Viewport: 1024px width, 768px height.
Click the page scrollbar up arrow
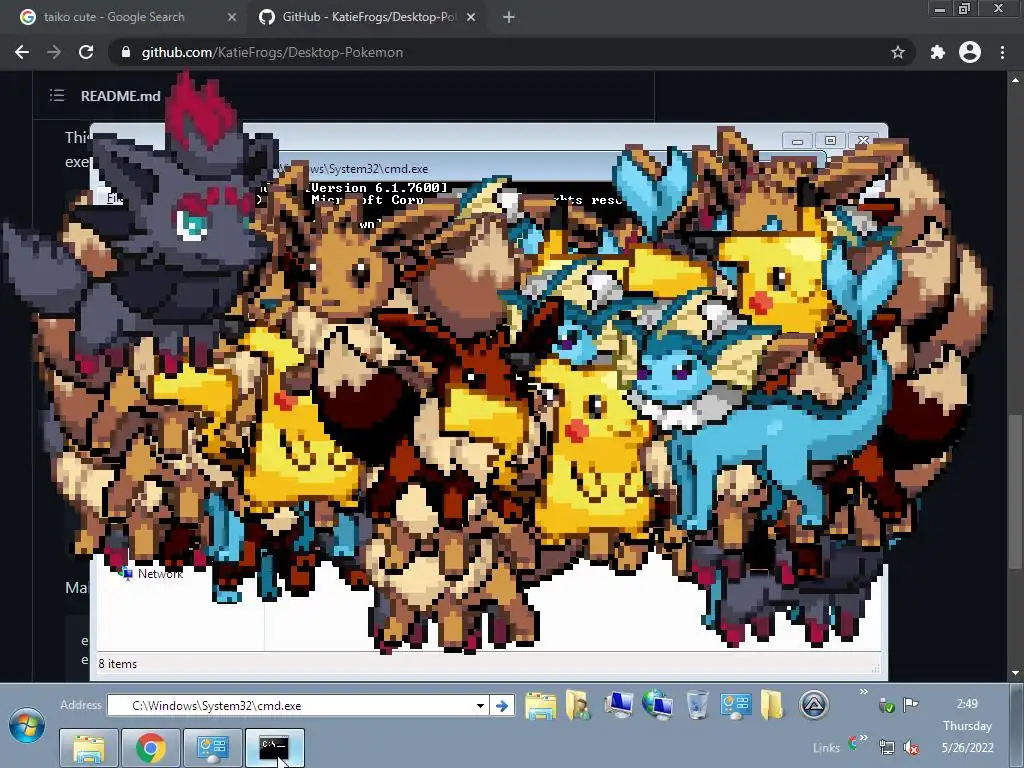tap(1016, 80)
